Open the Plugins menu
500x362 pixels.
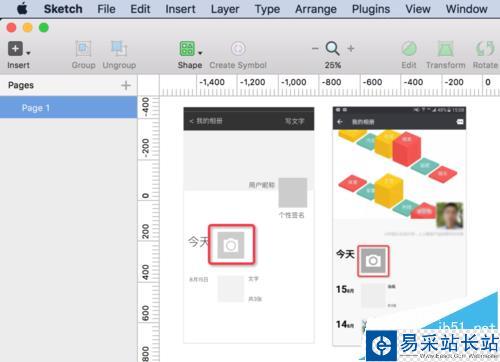(371, 9)
